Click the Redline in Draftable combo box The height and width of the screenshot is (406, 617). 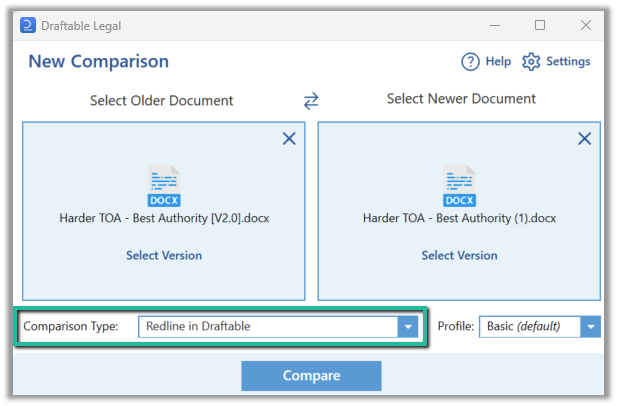(278, 327)
